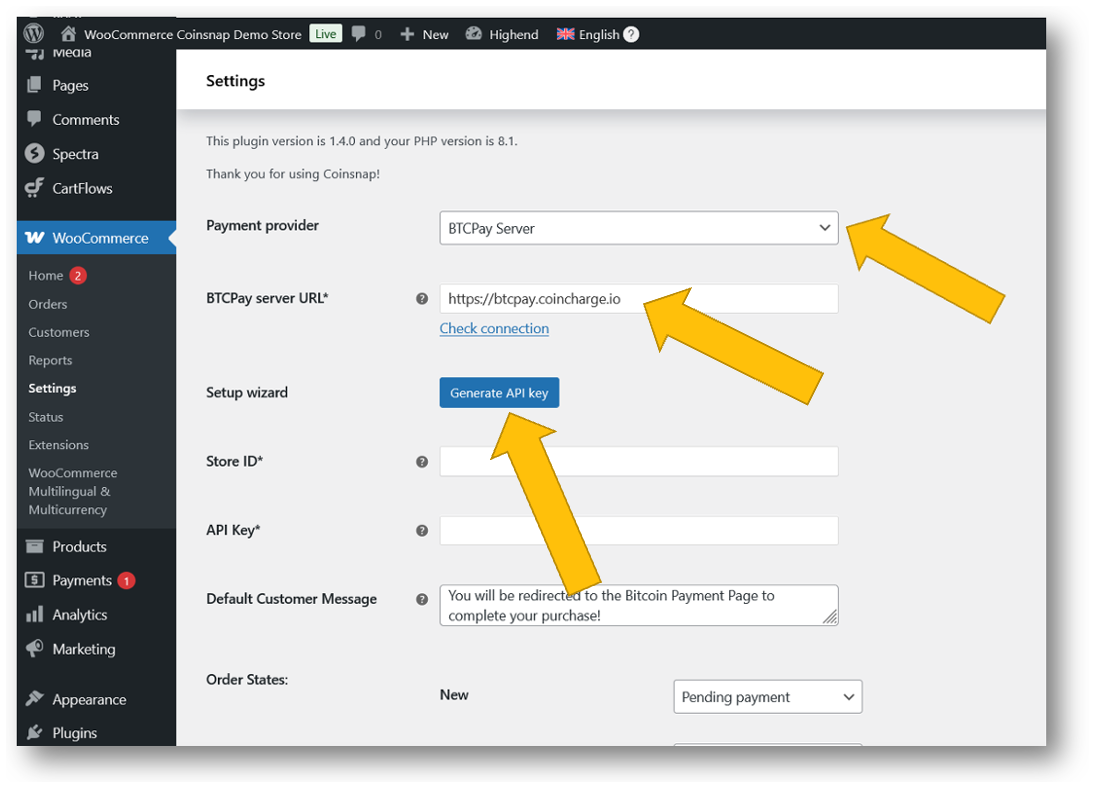Click the plus icon next to New

pyautogui.click(x=407, y=34)
